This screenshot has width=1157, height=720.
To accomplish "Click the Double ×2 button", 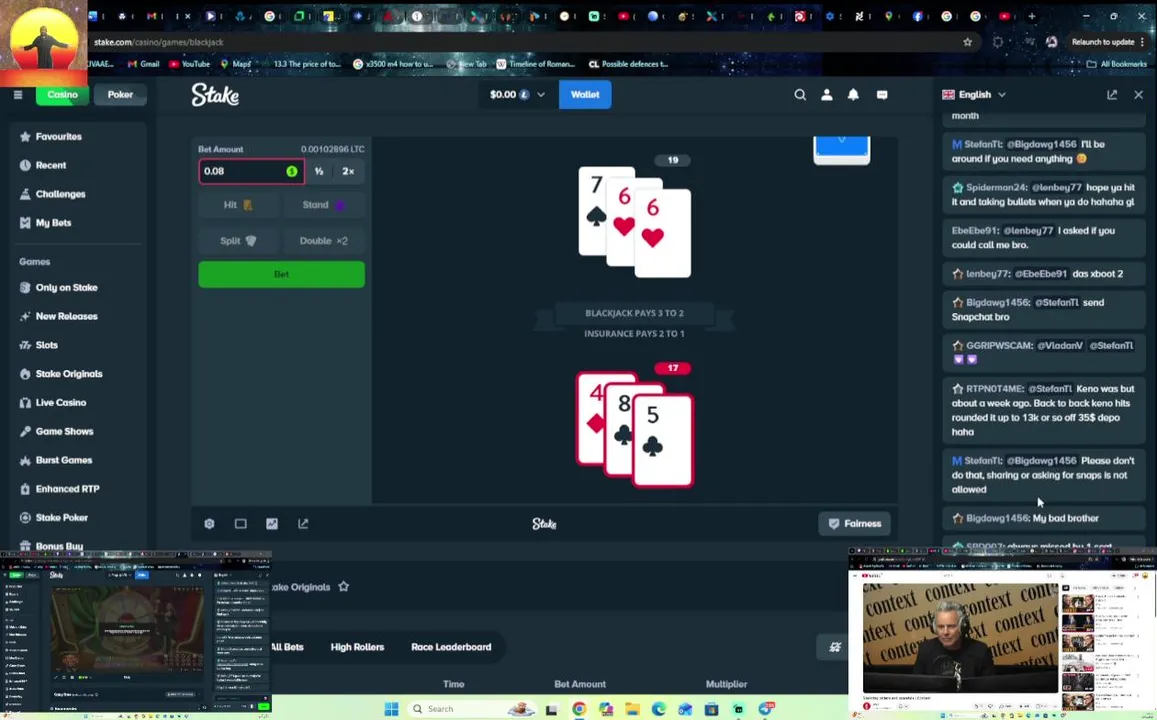I will tap(323, 240).
